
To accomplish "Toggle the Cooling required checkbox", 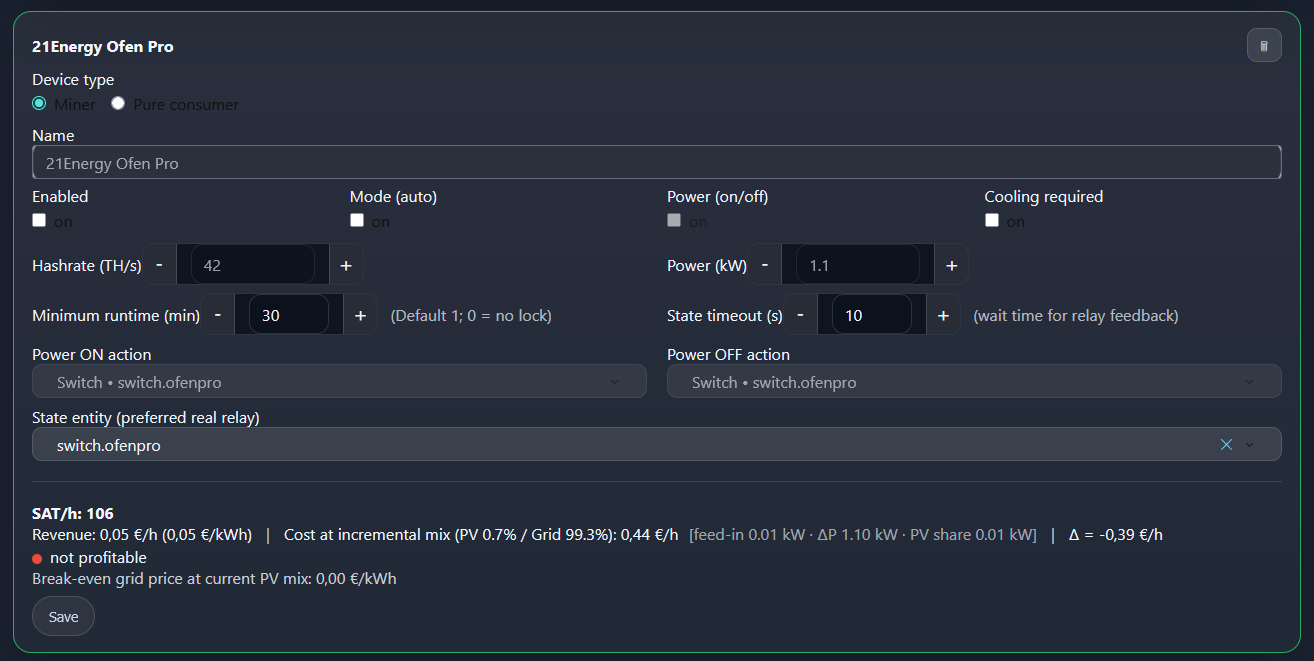I will point(992,221).
